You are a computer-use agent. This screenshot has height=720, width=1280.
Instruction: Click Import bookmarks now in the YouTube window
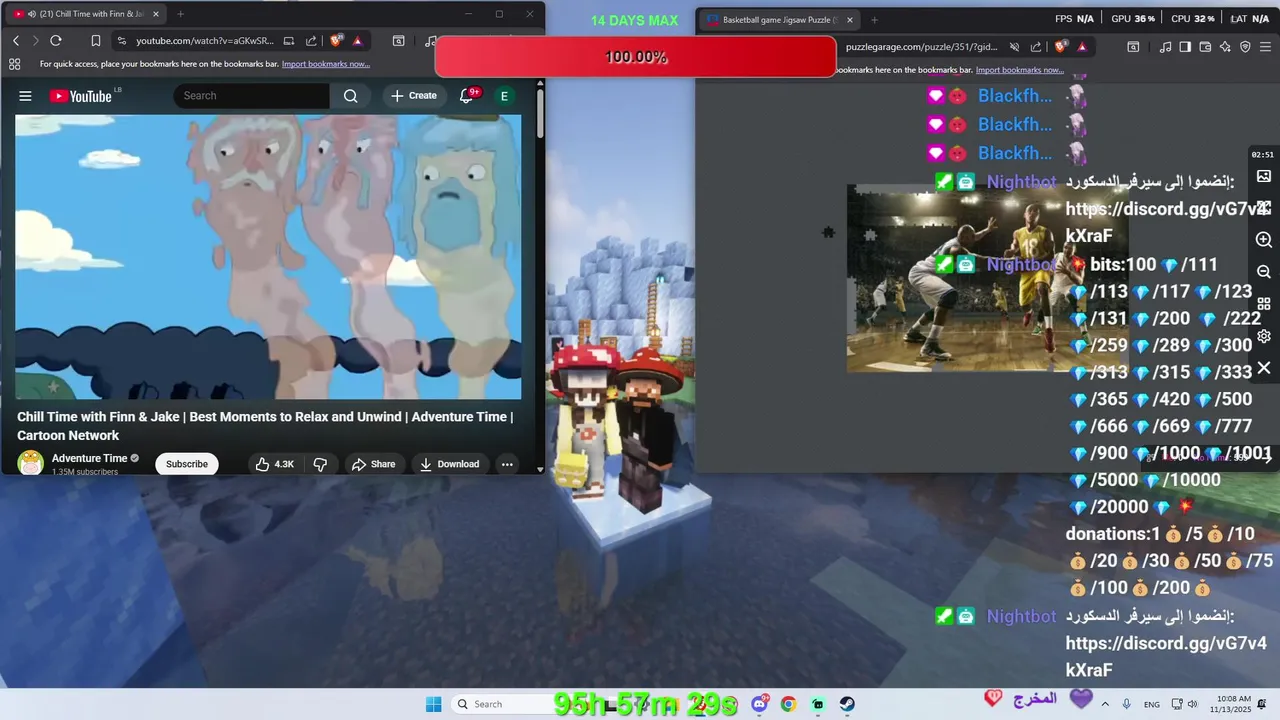click(x=325, y=64)
